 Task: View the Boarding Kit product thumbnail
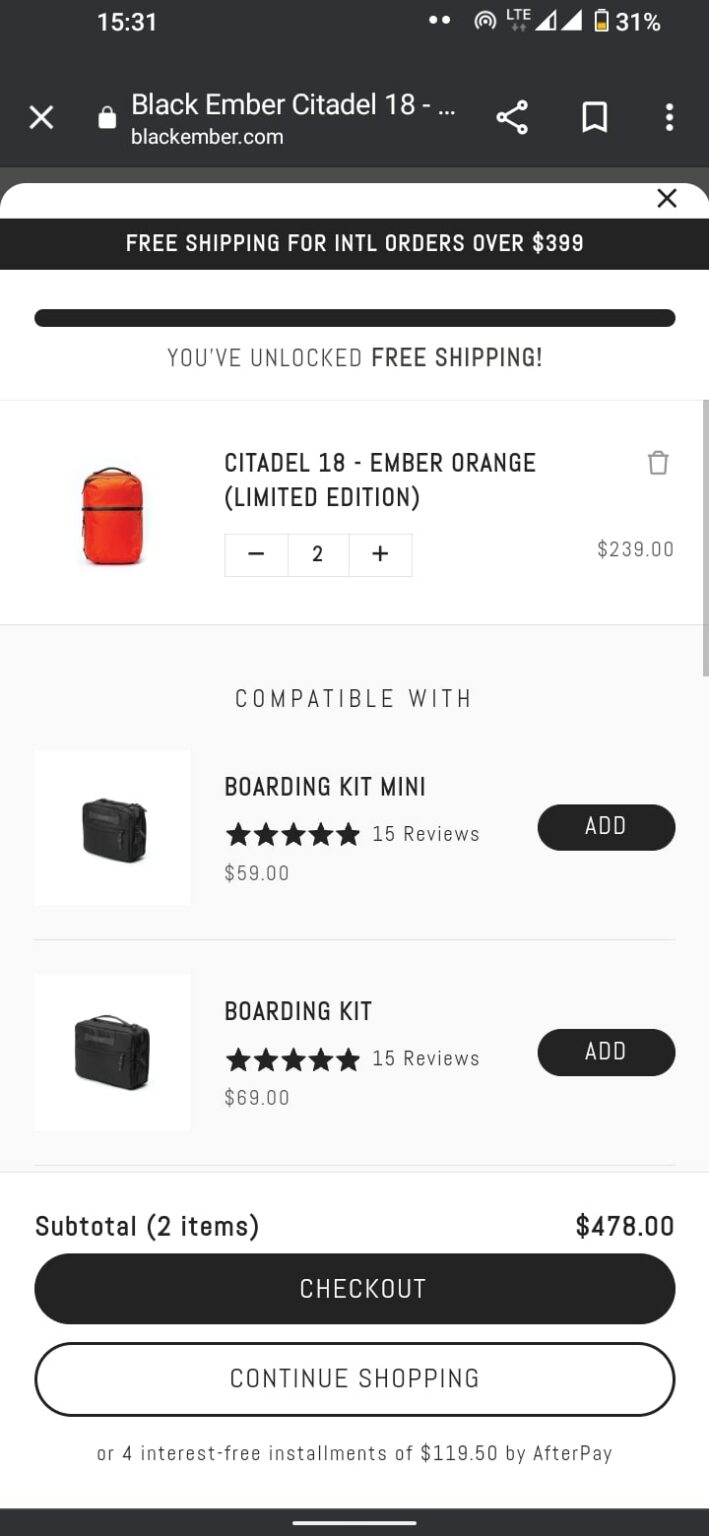tap(111, 1052)
